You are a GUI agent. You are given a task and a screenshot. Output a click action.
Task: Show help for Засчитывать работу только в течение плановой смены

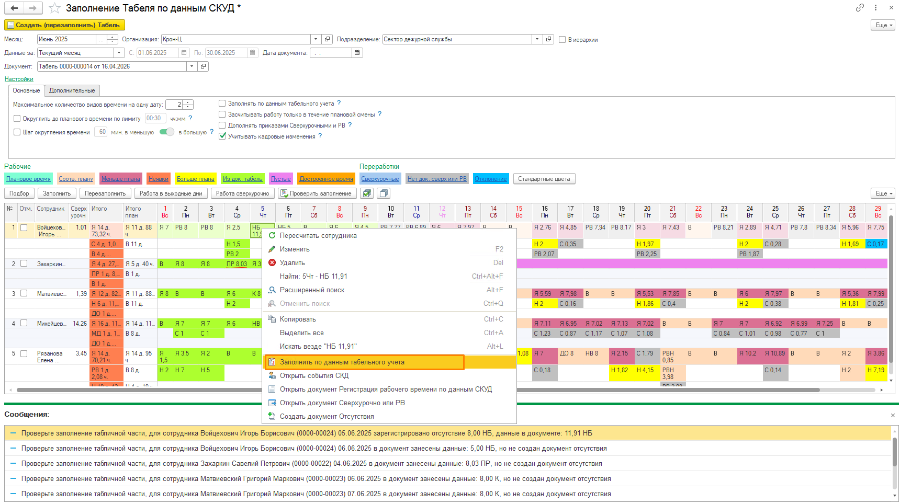[379, 114]
